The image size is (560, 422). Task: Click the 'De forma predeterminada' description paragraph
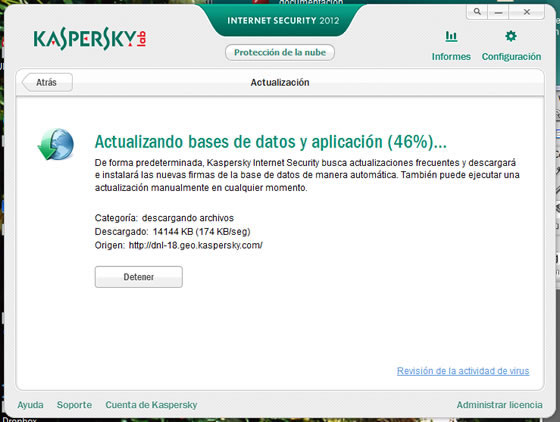click(x=307, y=175)
